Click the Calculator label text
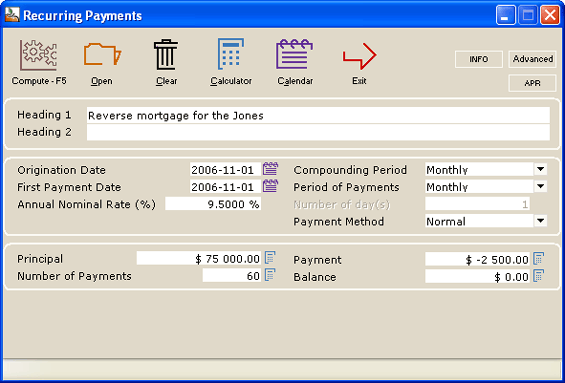The width and height of the screenshot is (565, 383). [x=231, y=81]
